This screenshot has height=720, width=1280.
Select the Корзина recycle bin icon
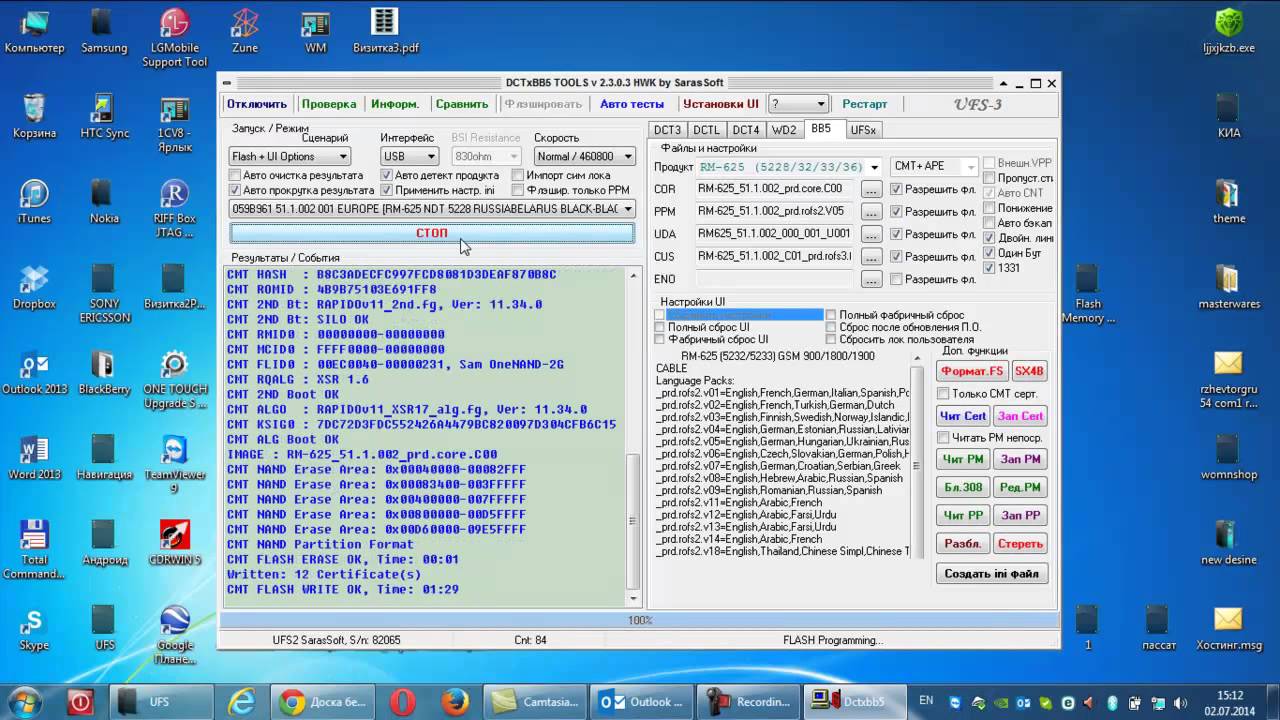(34, 117)
